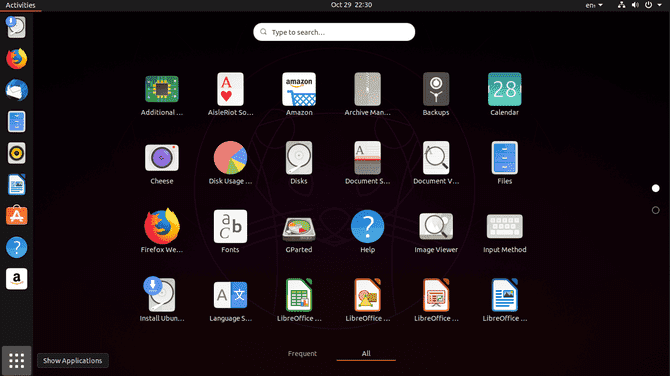This screenshot has width=670, height=376.
Task: Switch to the Frequent tab
Action: [302, 353]
